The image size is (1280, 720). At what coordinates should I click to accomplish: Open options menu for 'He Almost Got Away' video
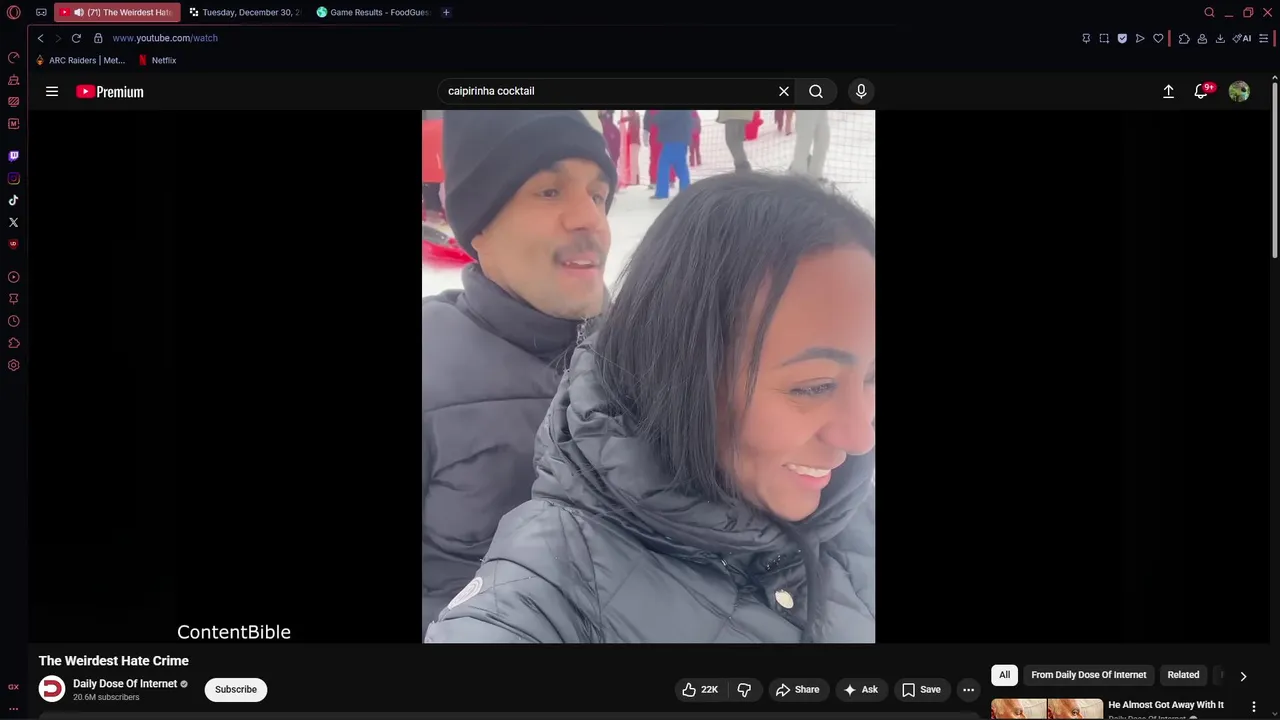click(1253, 707)
